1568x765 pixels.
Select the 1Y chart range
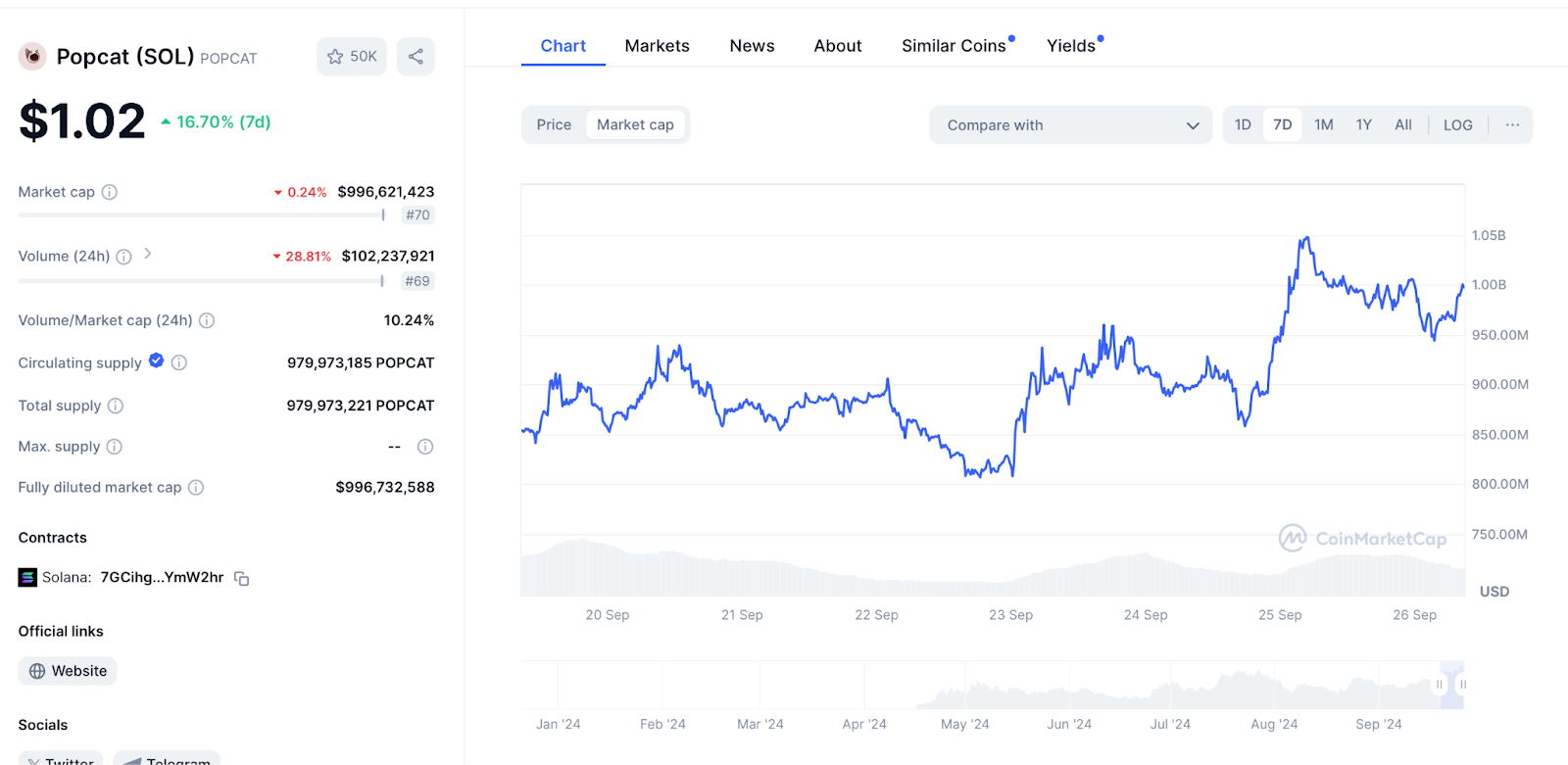(1364, 124)
